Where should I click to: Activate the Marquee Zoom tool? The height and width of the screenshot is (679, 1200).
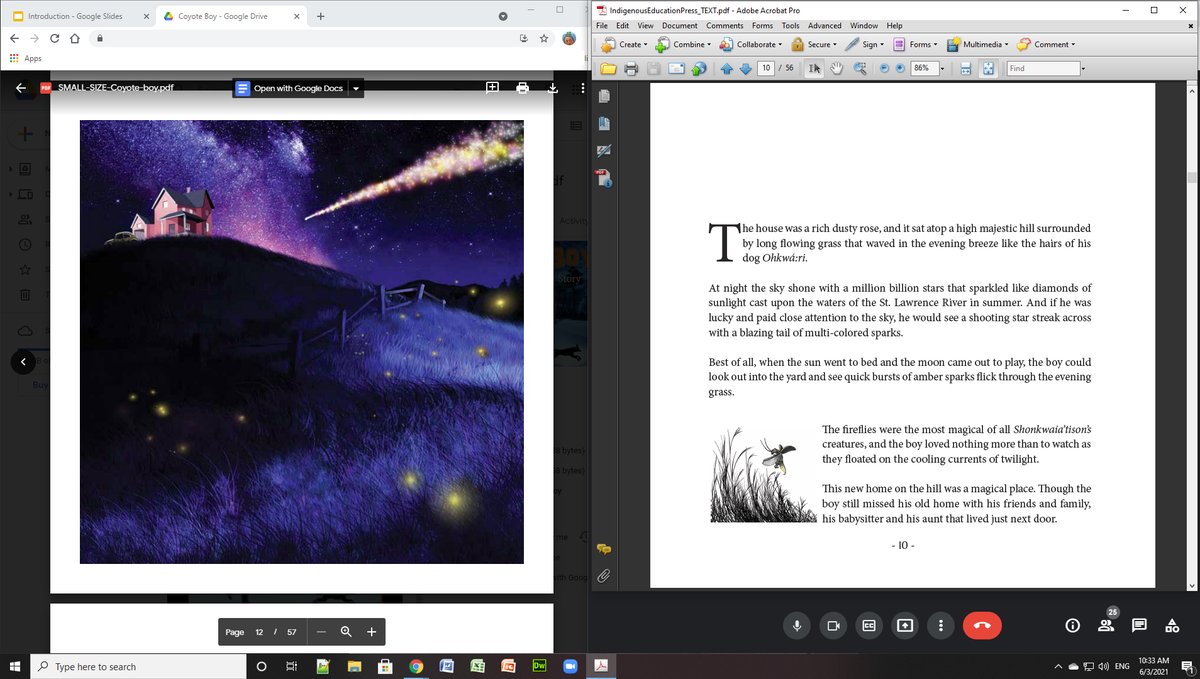coord(860,68)
